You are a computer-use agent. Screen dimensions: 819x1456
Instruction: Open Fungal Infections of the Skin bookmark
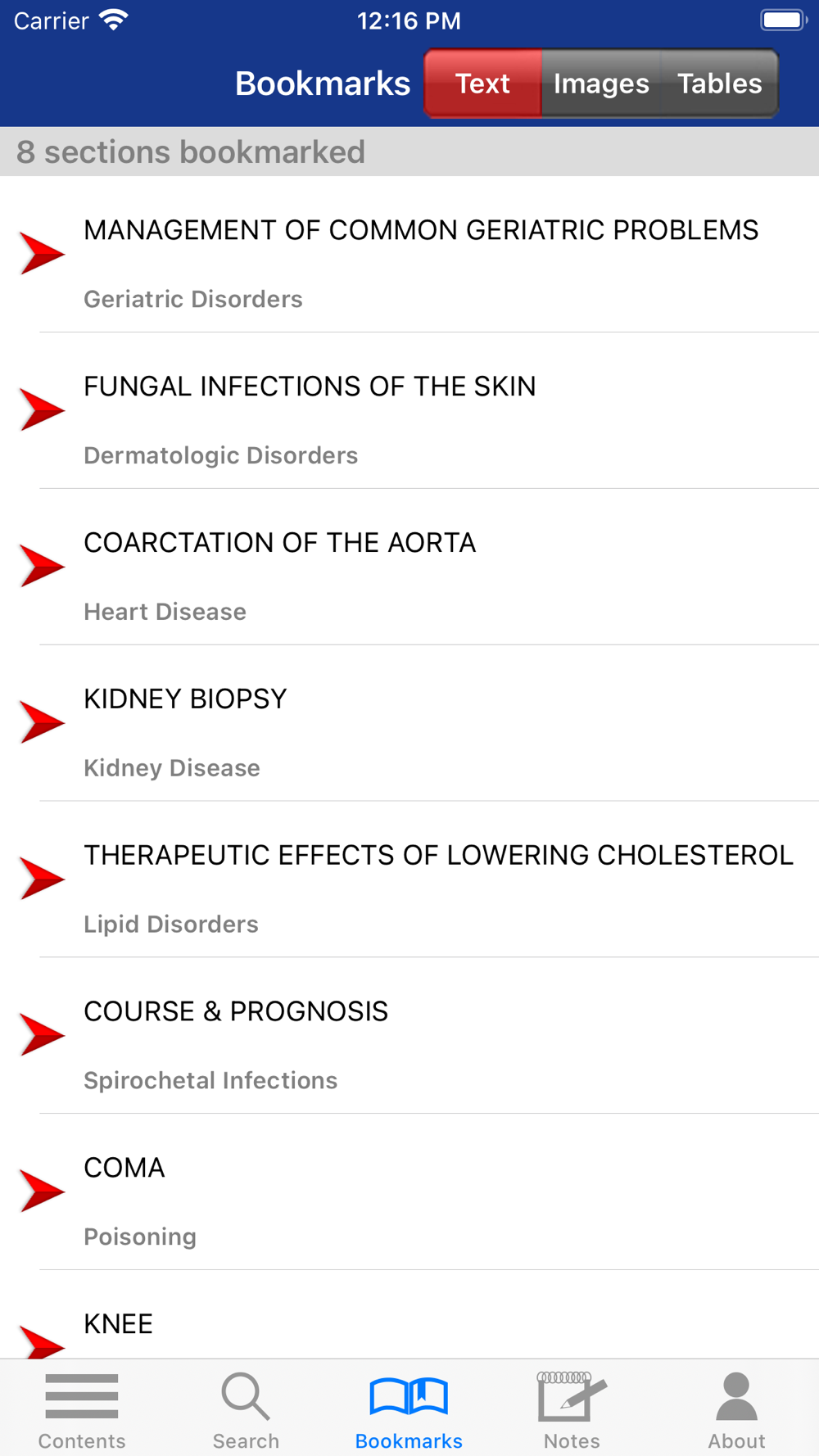[x=310, y=387]
